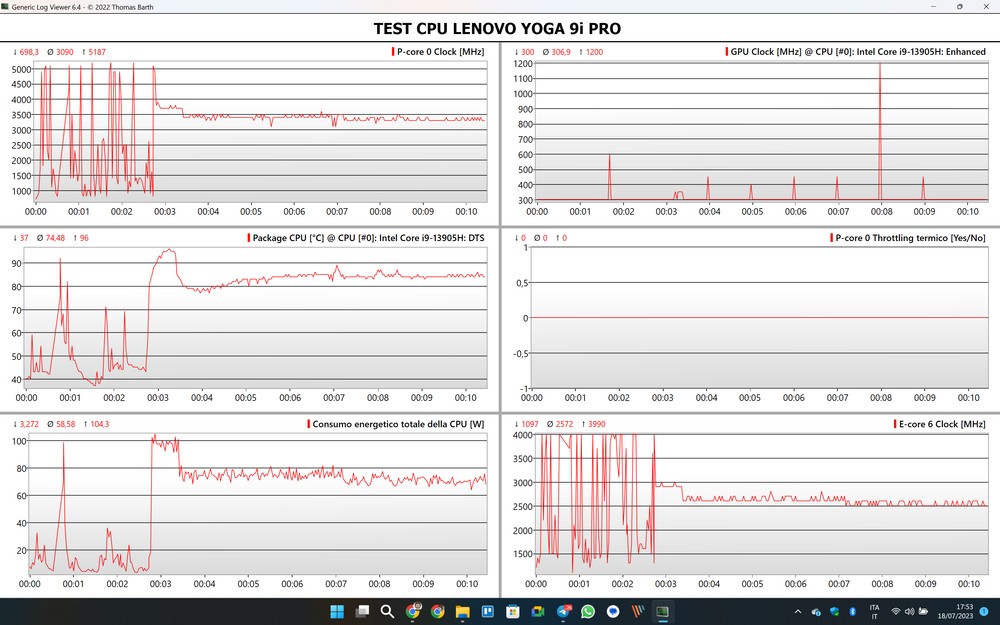Click the taskbar Search magnifier

387,611
